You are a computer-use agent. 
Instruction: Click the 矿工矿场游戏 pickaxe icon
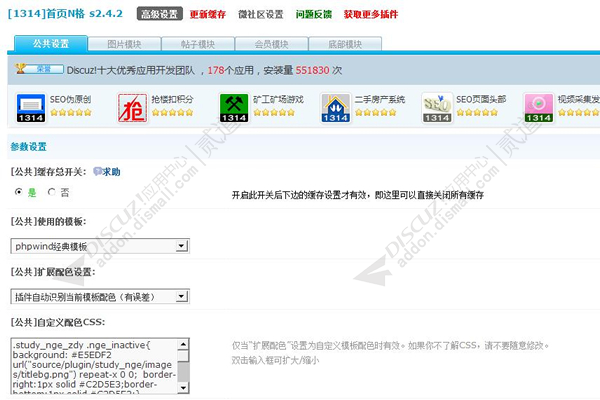click(x=233, y=106)
